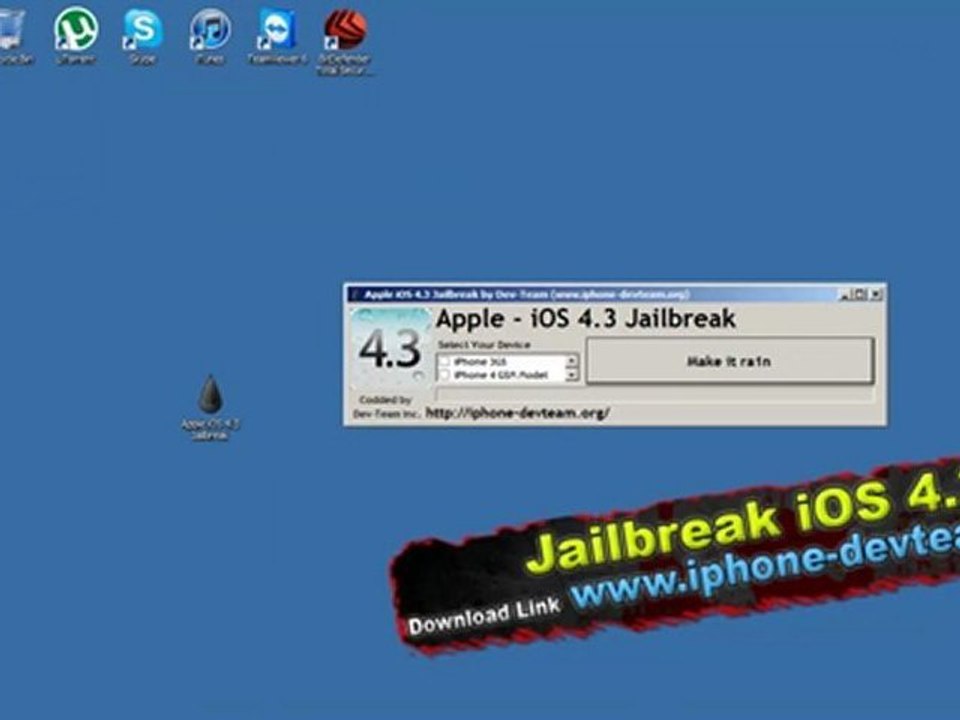Click the progress bar under the device list
Viewport: 960px width, 720px height.
[x=654, y=394]
